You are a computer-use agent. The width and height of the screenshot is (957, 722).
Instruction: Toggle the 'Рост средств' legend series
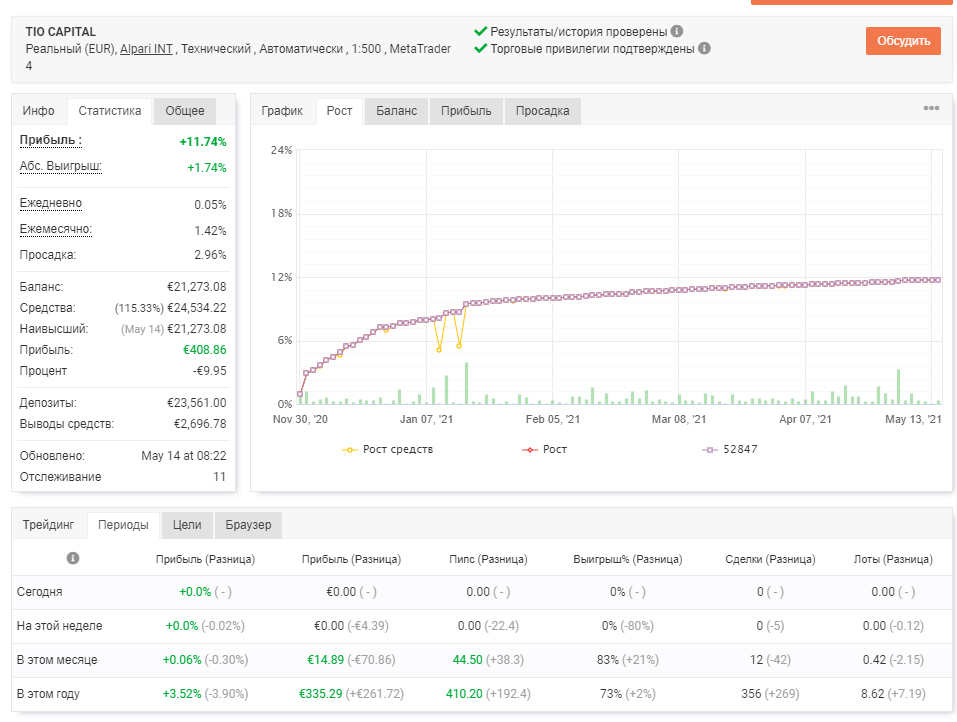[388, 449]
